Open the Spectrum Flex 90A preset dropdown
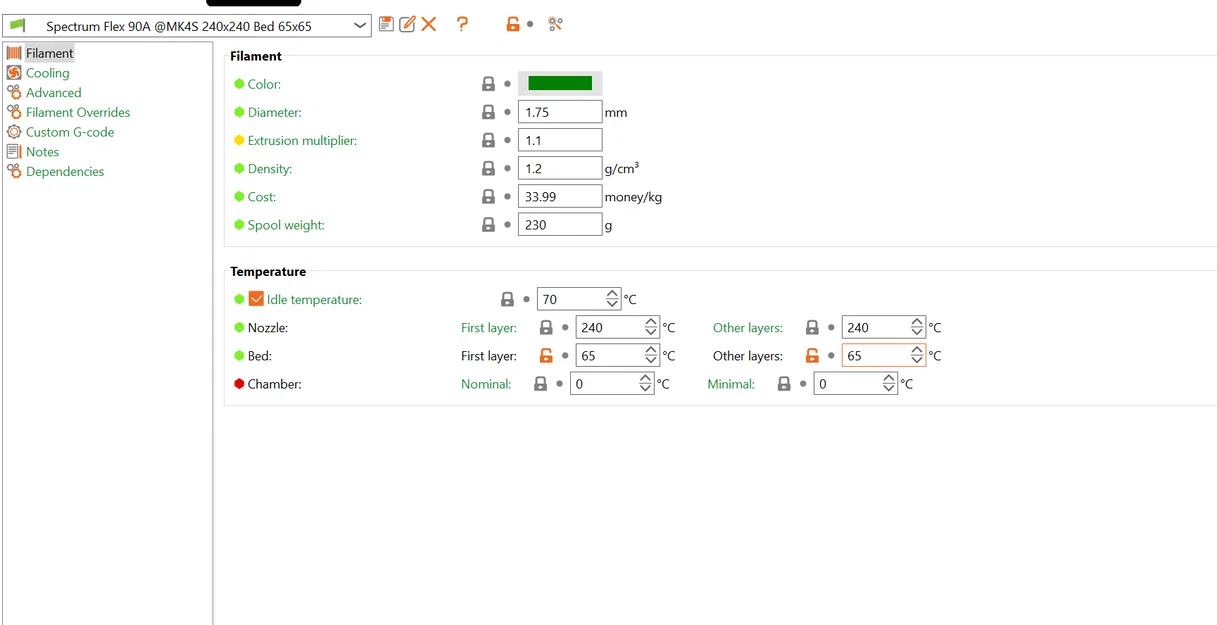This screenshot has width=1217, height=625. pos(187,26)
